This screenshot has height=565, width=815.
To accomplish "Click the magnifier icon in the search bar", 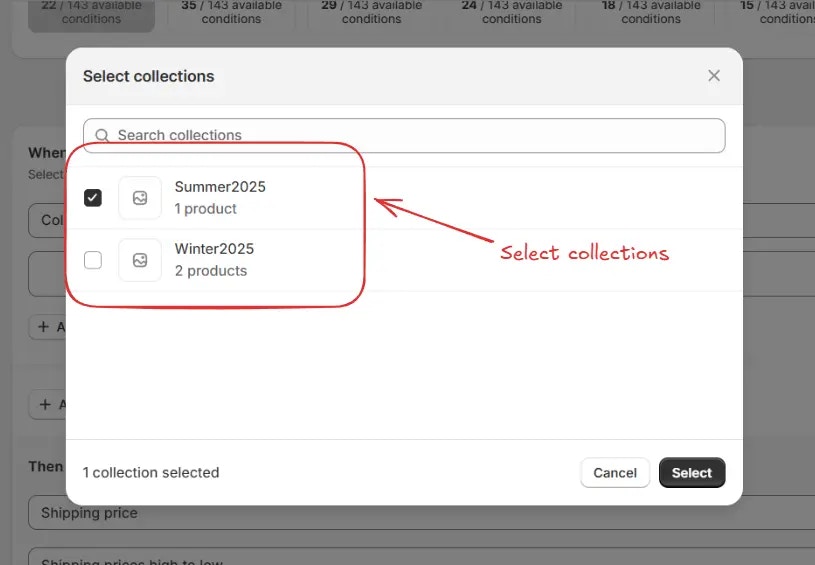I will (102, 136).
